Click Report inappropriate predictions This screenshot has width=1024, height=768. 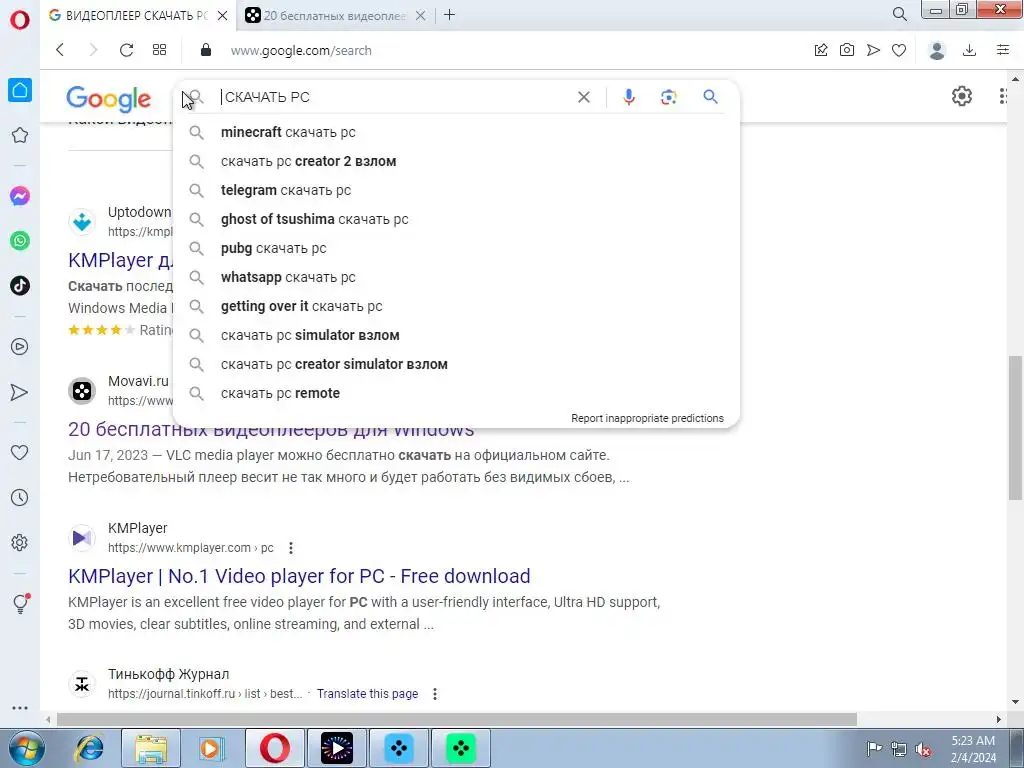647,418
